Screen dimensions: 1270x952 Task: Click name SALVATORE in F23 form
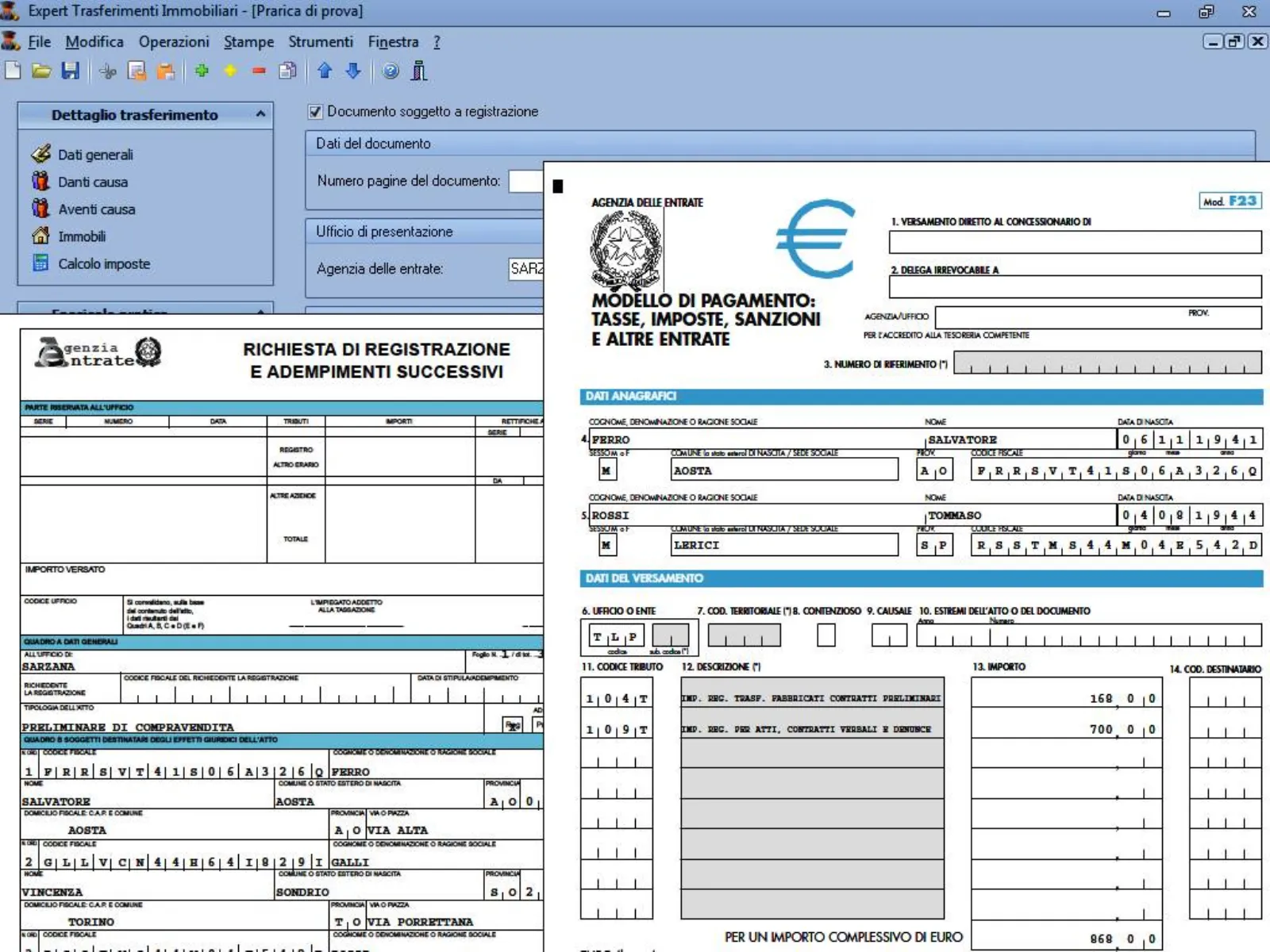click(x=962, y=440)
